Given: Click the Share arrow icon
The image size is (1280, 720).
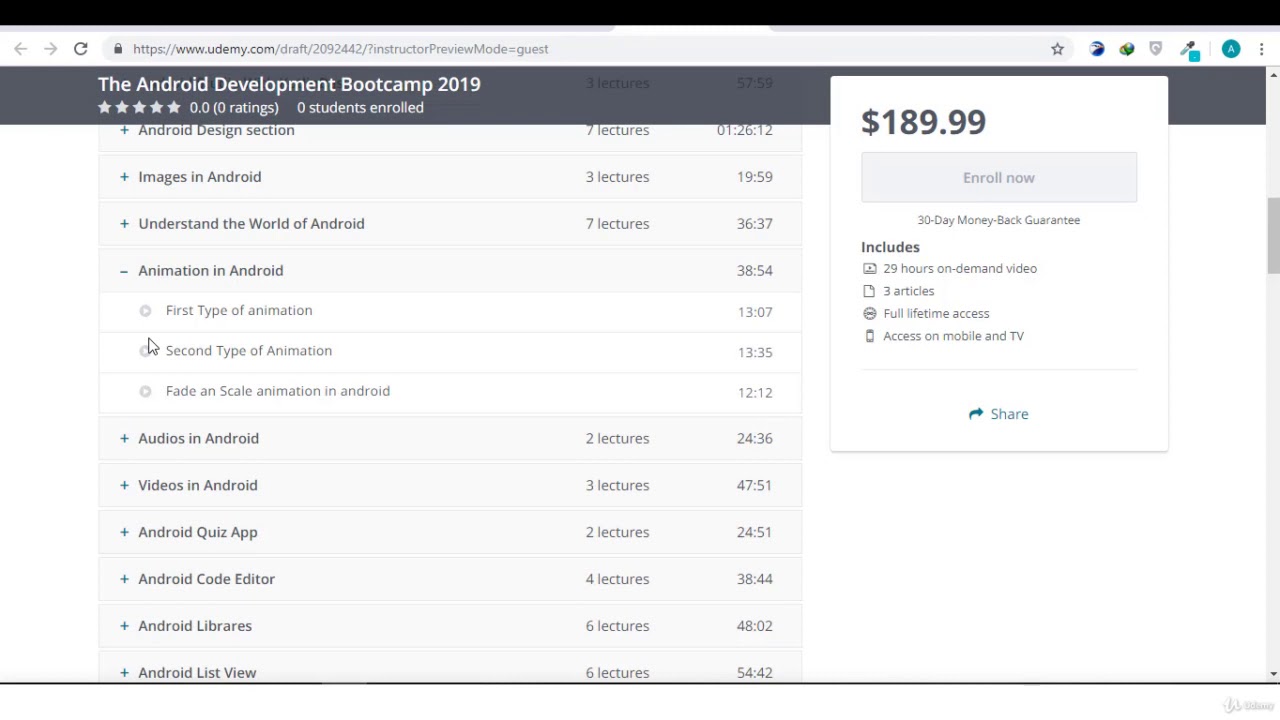Looking at the screenshot, I should (976, 414).
